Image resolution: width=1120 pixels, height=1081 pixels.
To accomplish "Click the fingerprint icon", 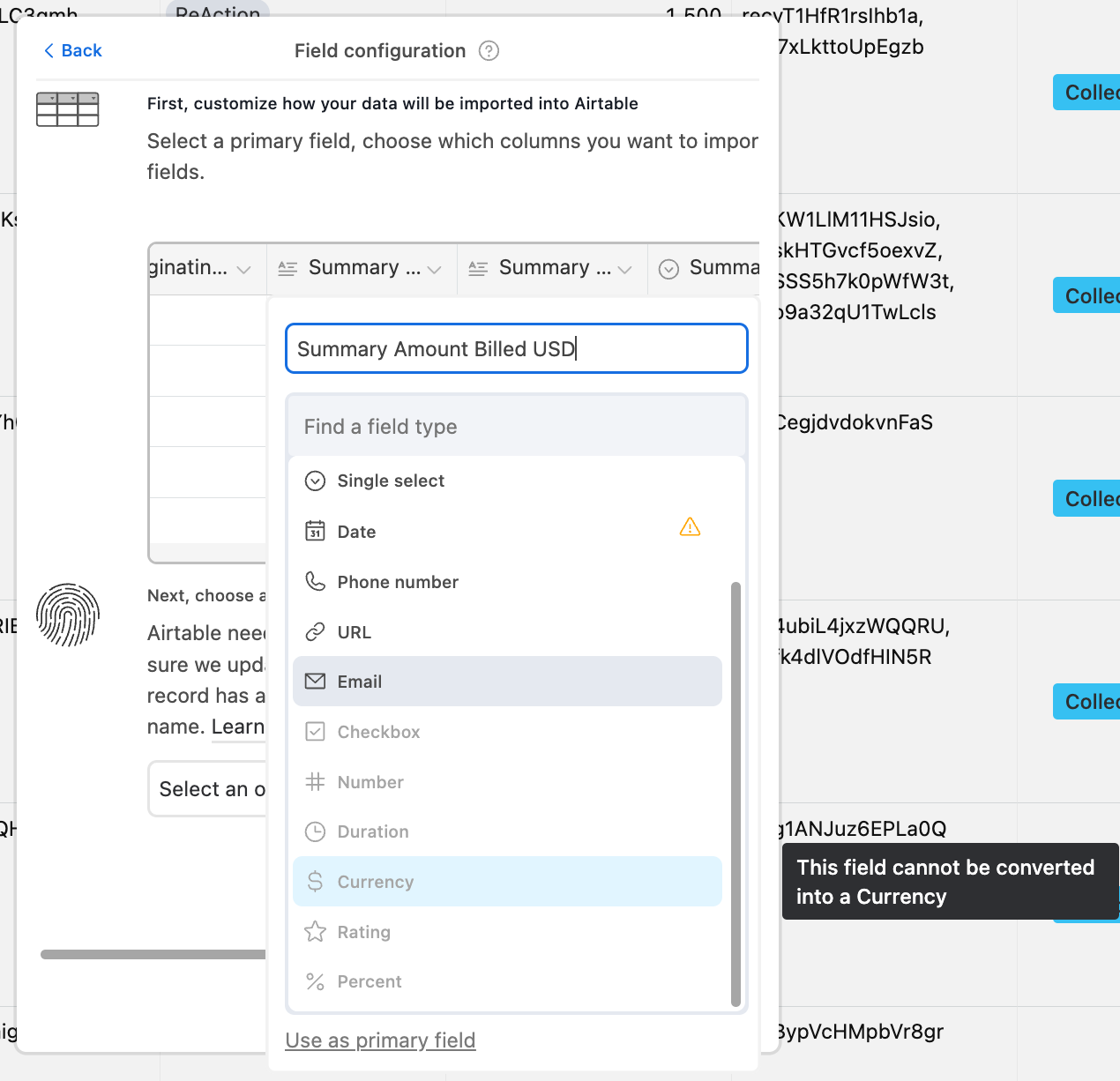I will tap(68, 615).
